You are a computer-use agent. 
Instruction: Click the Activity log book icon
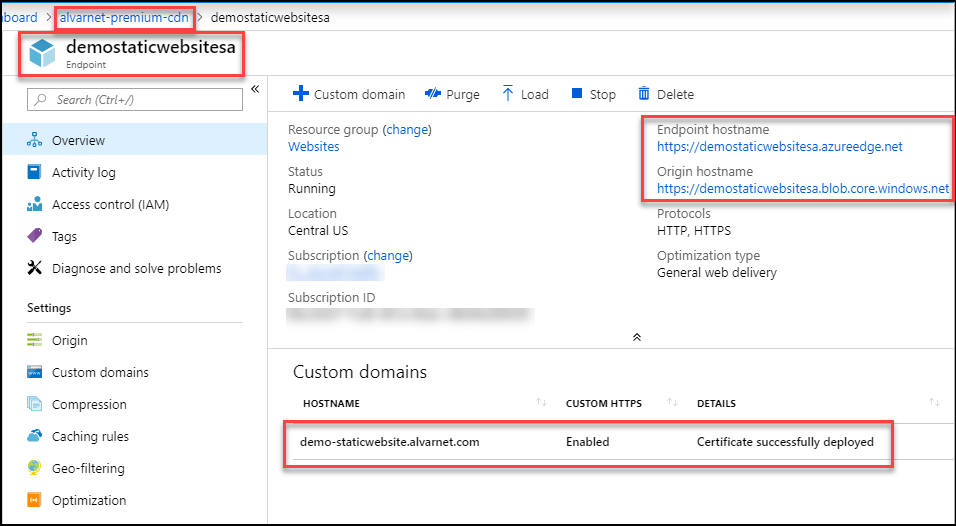35,172
